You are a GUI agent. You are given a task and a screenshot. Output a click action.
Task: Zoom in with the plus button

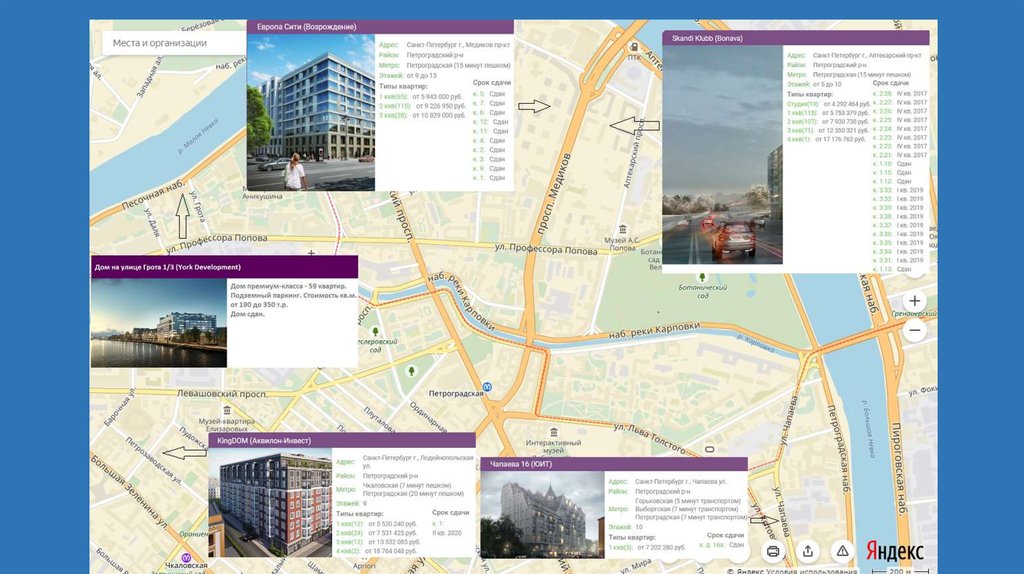click(914, 300)
